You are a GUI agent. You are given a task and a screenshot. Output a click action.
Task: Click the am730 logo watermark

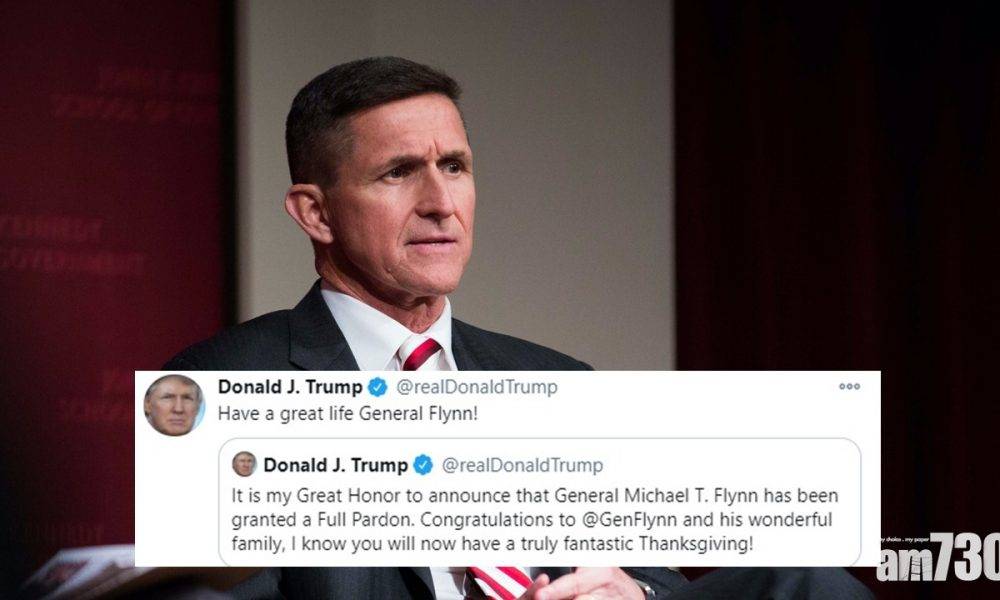coord(938,558)
